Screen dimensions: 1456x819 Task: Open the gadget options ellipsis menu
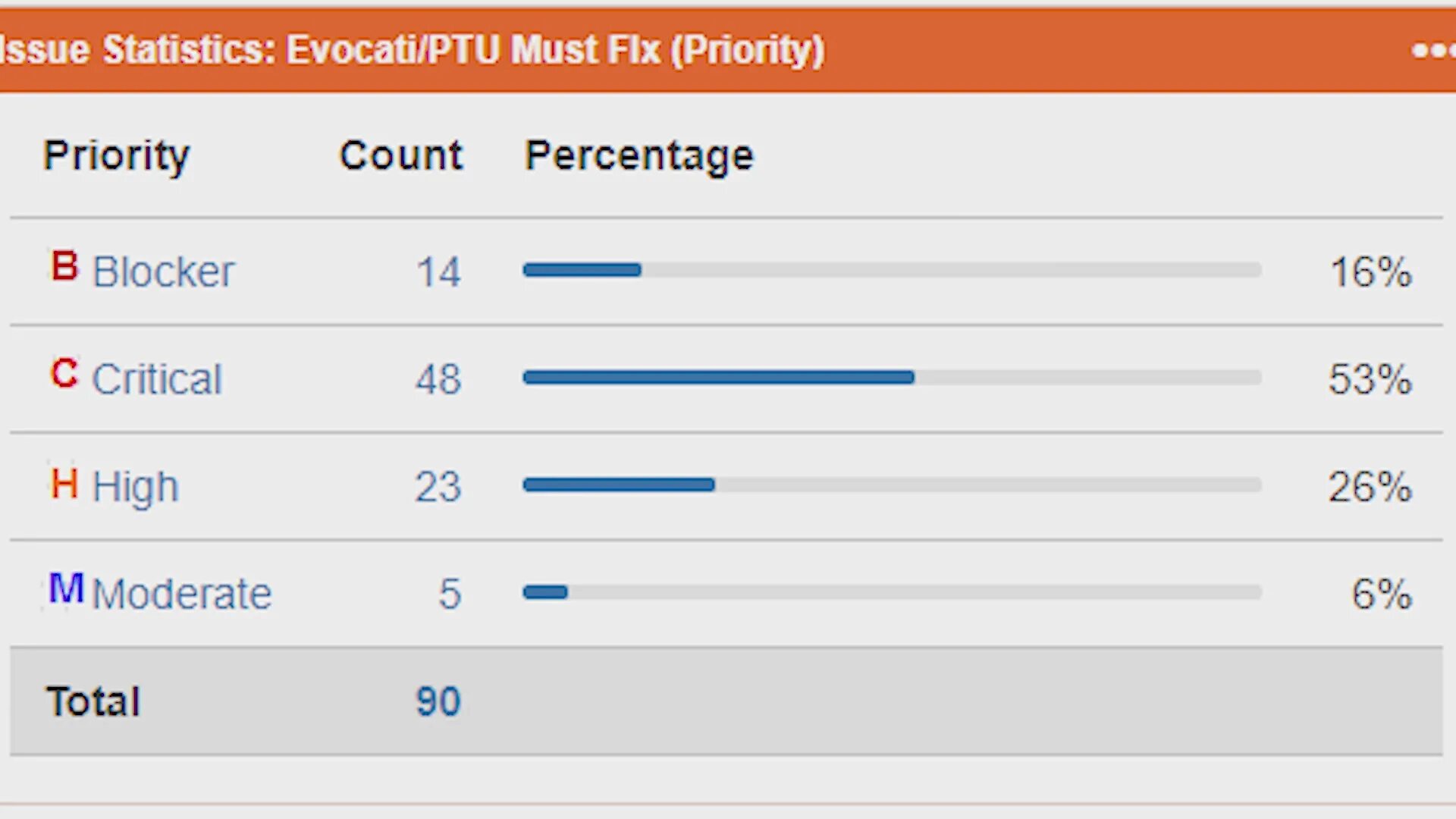(x=1432, y=50)
